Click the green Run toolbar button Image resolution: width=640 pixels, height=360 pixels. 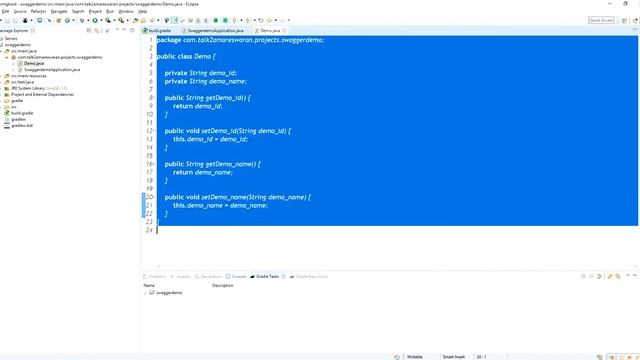pos(95,20)
